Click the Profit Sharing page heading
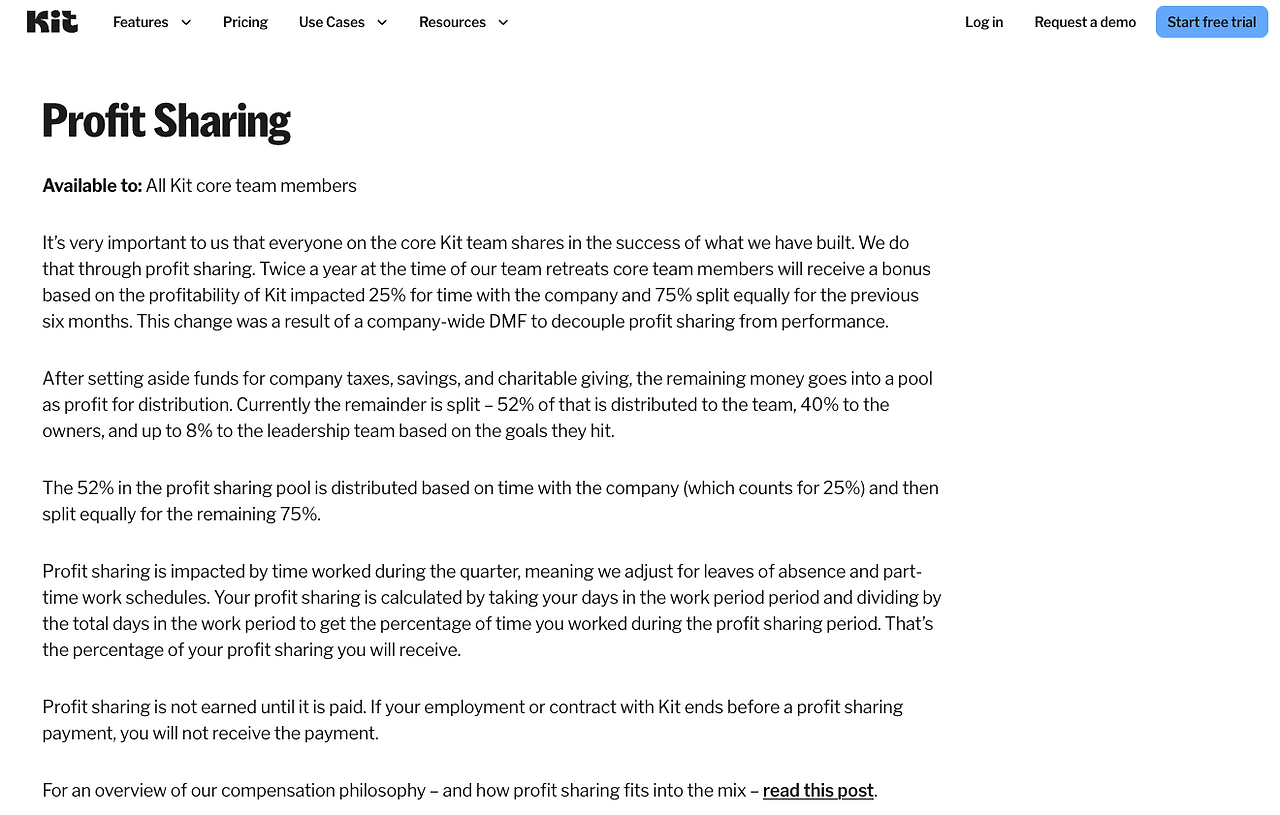 (166, 121)
